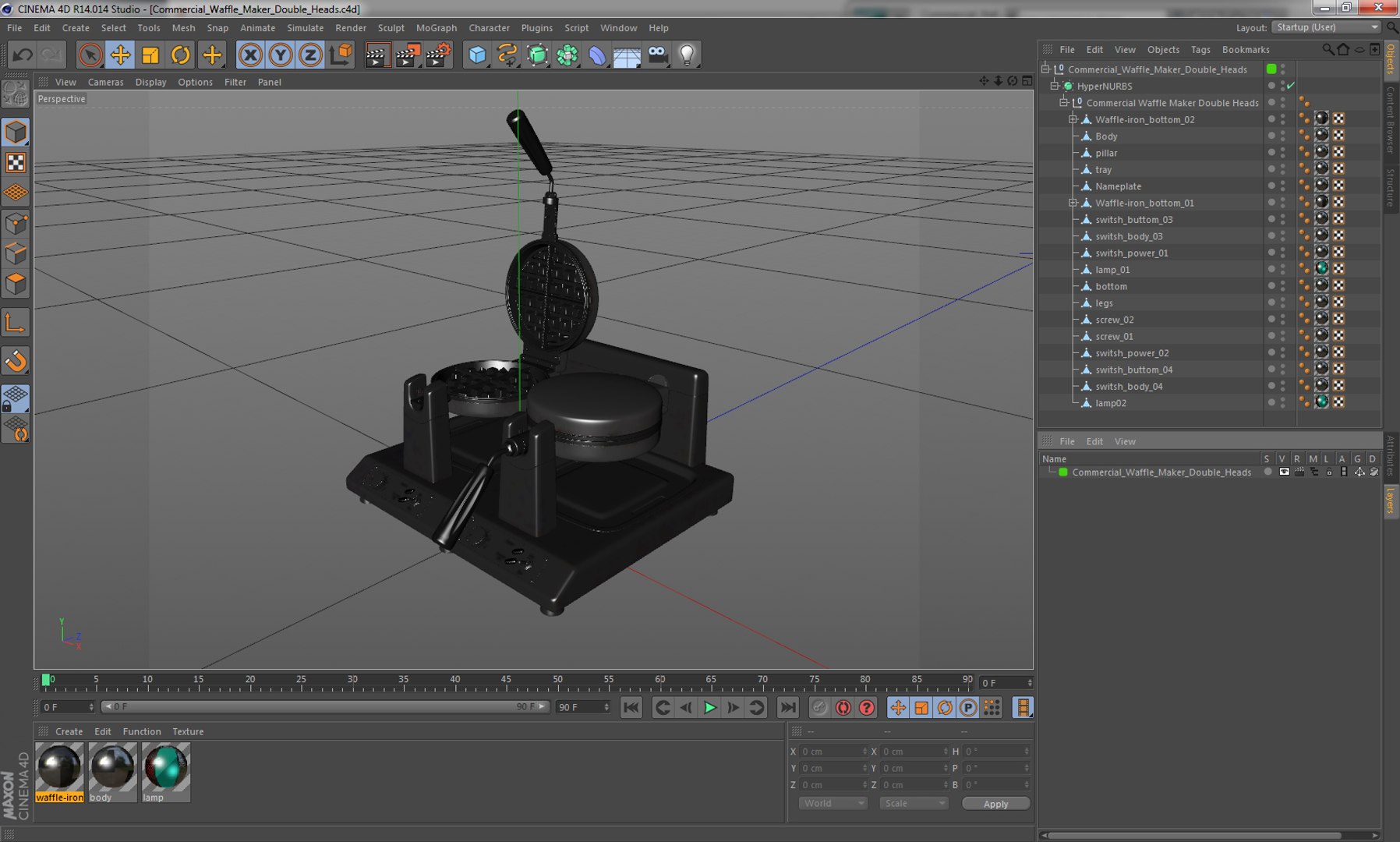Open the spline tools icon
The image size is (1400, 842).
[x=507, y=55]
